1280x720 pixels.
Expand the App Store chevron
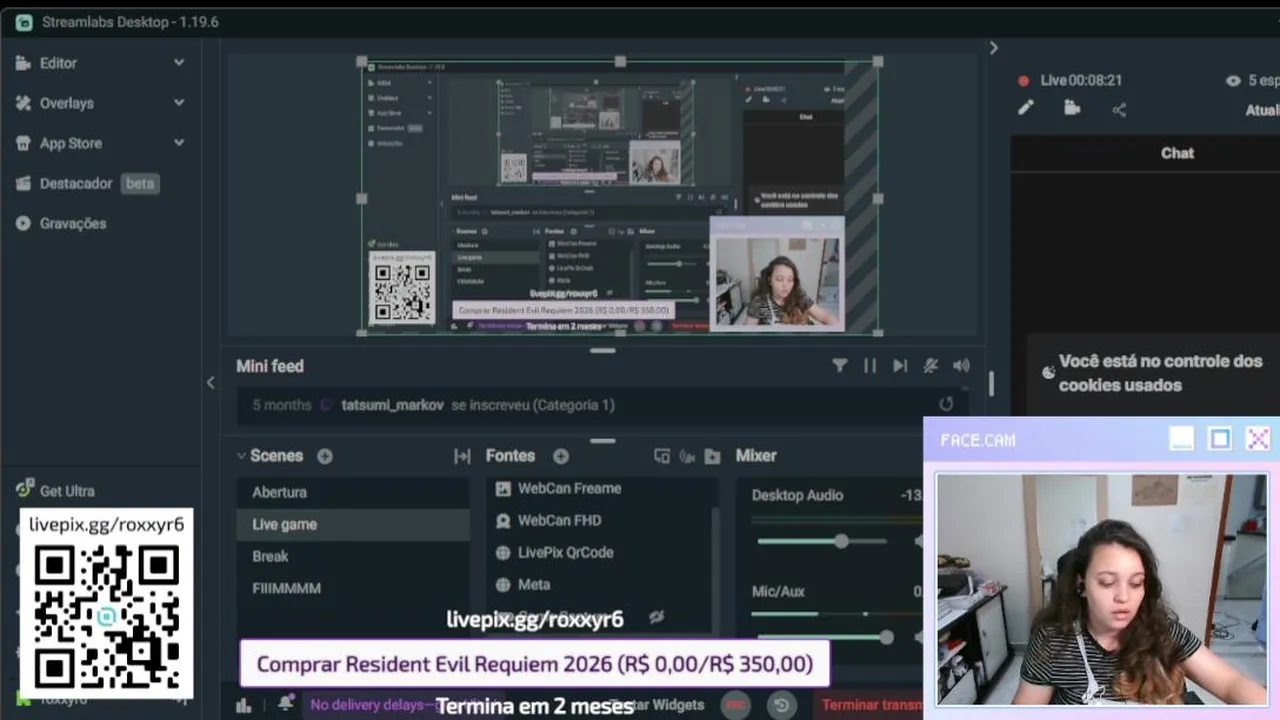179,142
